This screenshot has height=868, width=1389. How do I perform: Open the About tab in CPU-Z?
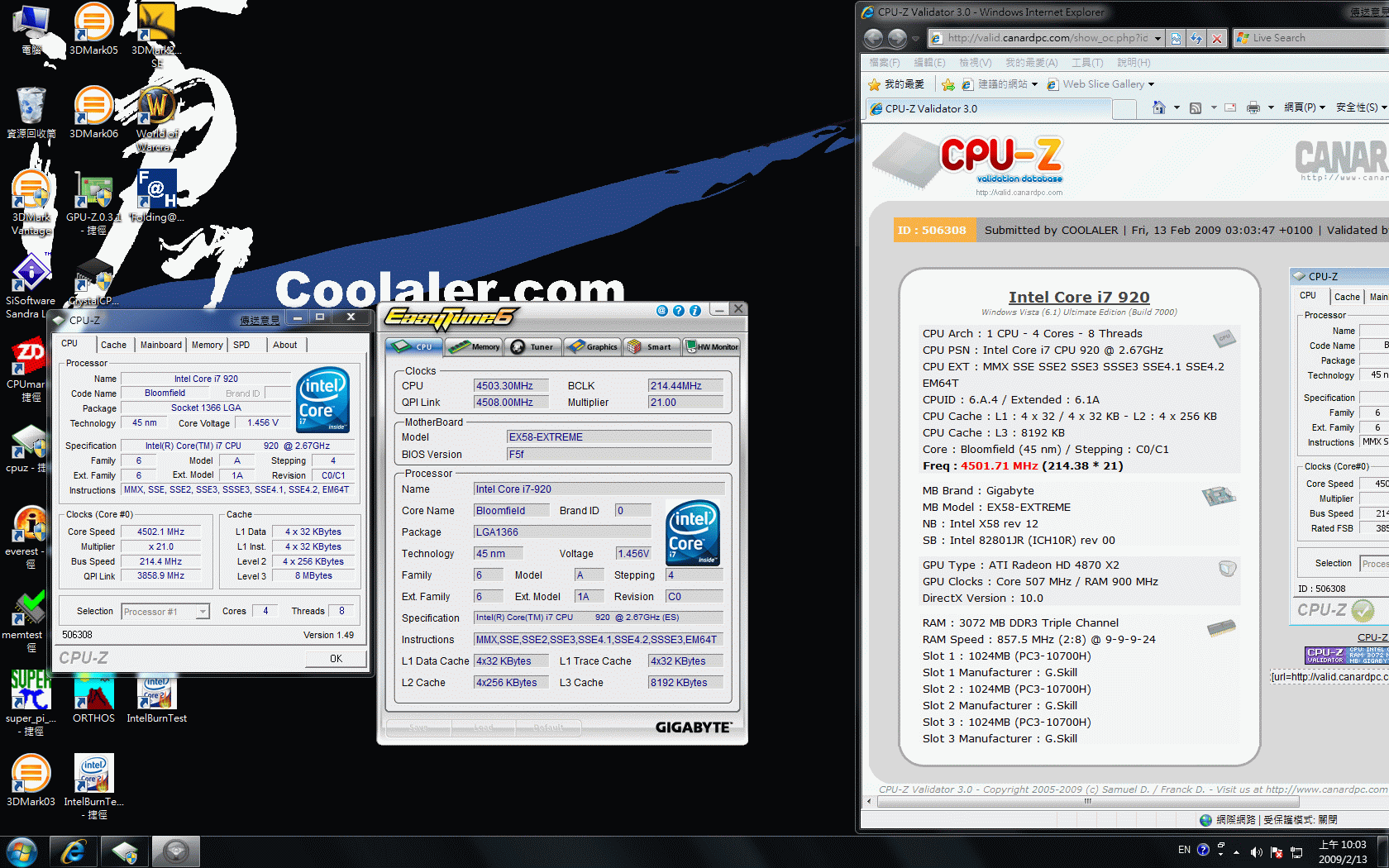285,345
